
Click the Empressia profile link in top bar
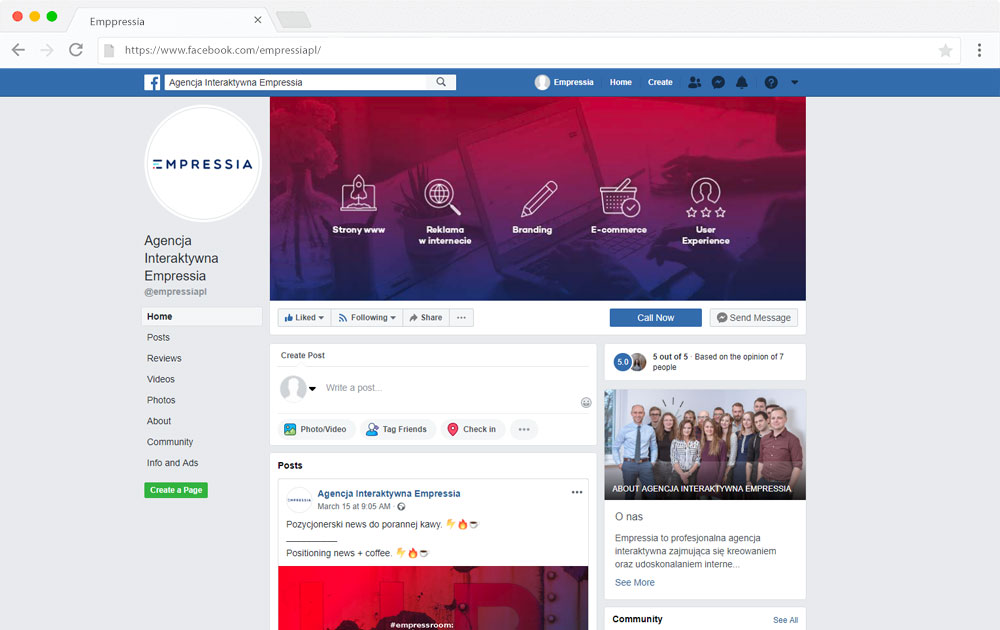(x=564, y=82)
